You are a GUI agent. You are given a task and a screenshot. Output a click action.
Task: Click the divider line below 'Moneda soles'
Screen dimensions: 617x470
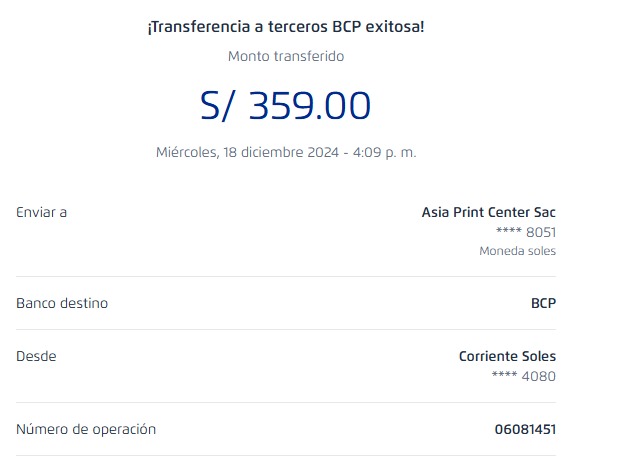click(x=285, y=276)
